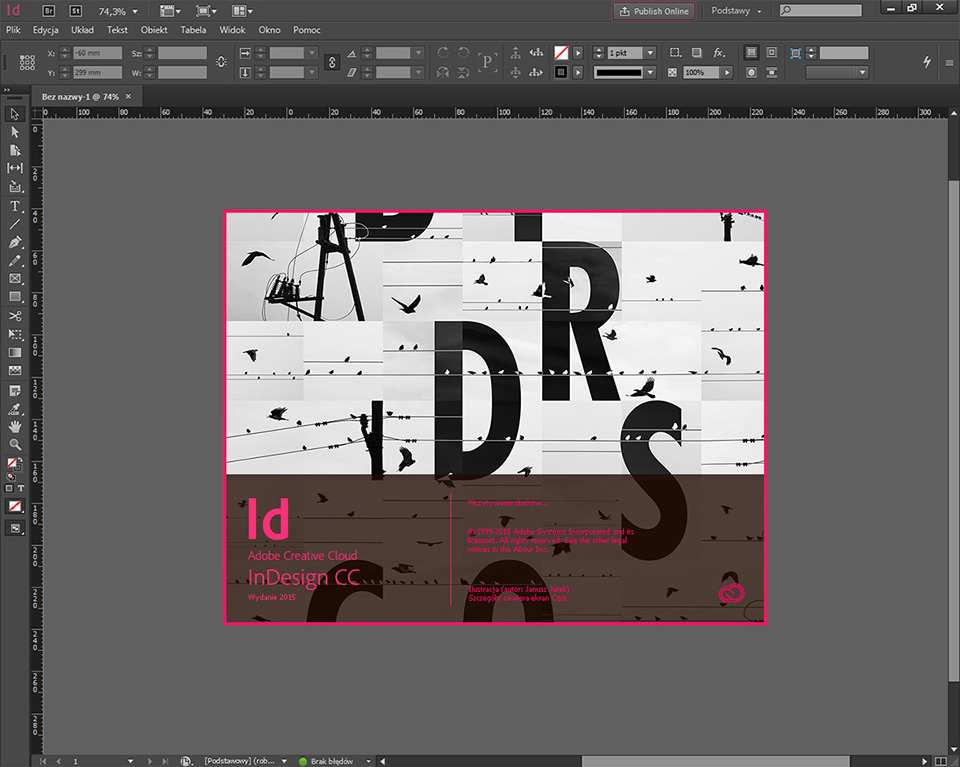The width and height of the screenshot is (960, 767).
Task: Open the Obiekt menu
Action: point(154,30)
